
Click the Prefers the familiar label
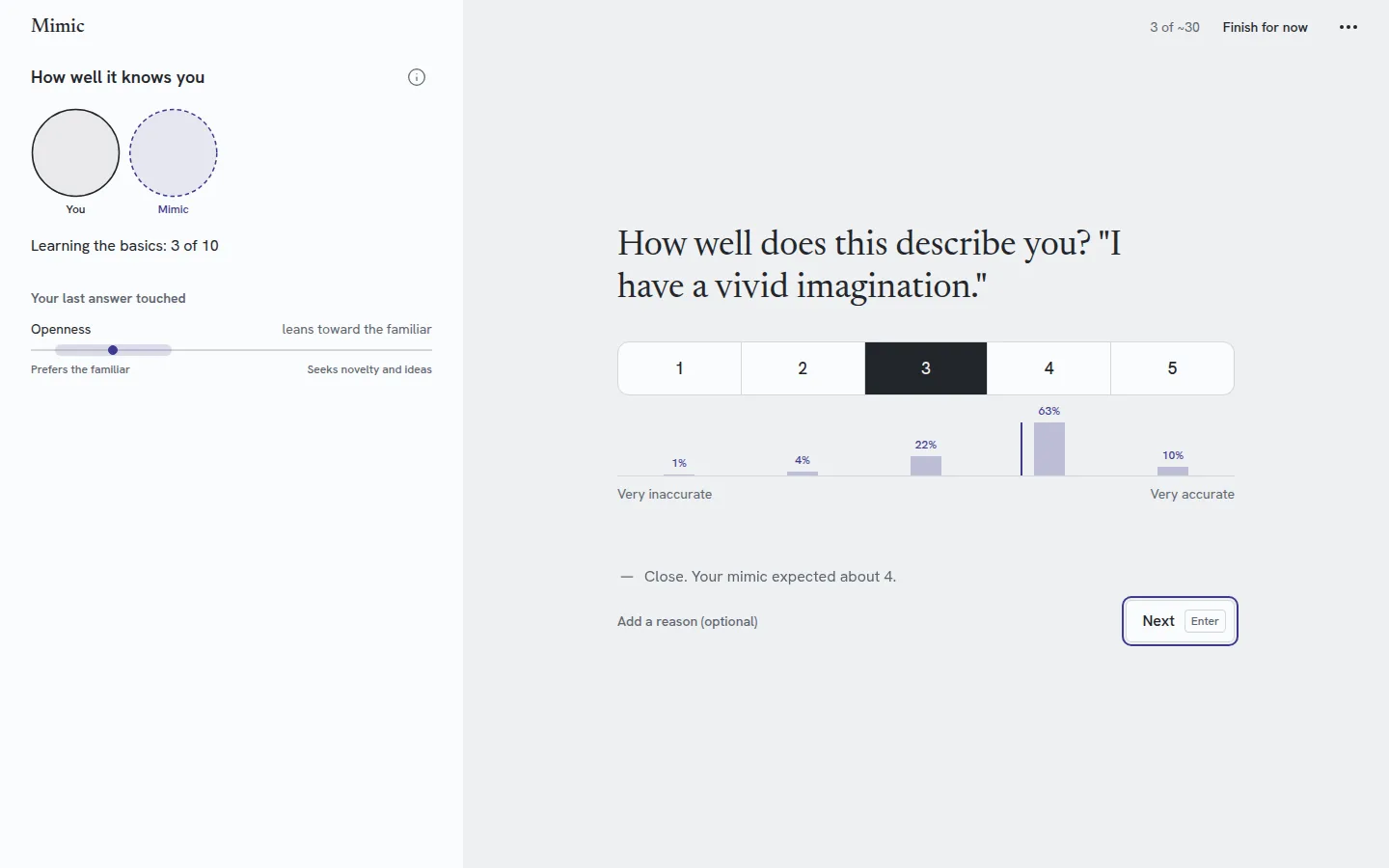[x=80, y=369]
